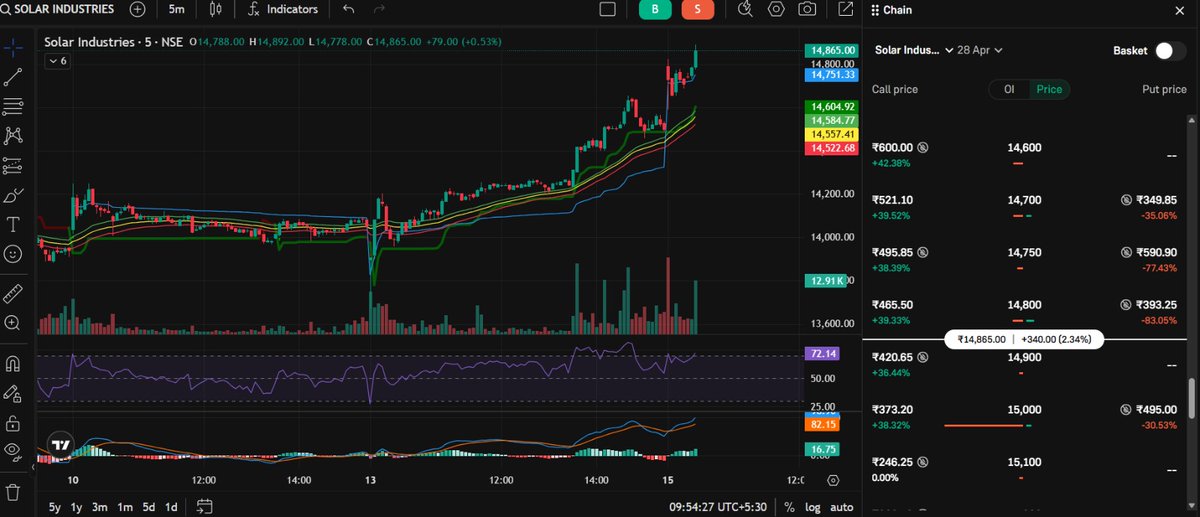The width and height of the screenshot is (1200, 517).
Task: Select the XABCD pattern tool
Action: pos(13,135)
